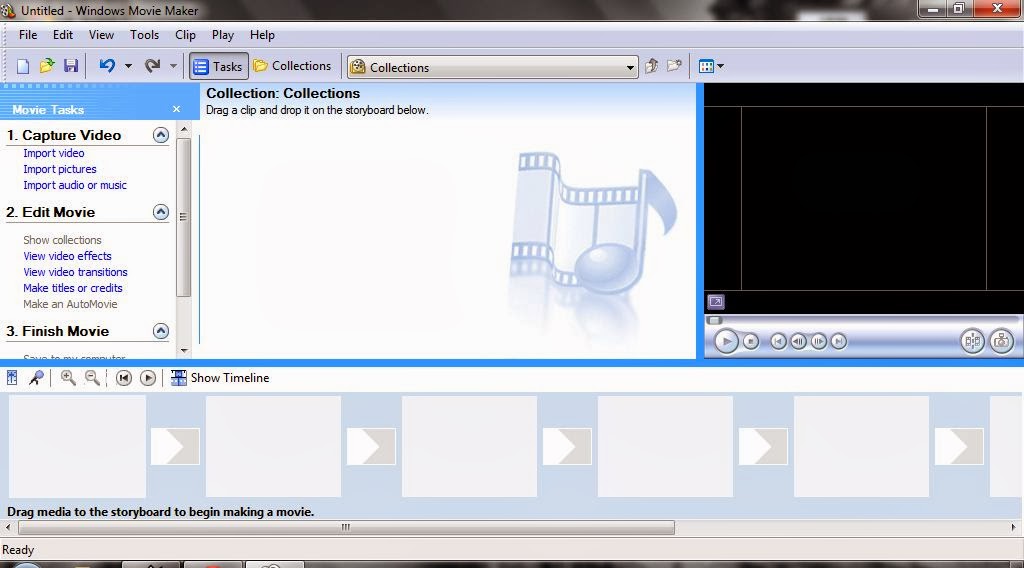Create a new collection folder
Viewport: 1024px width, 568px height.
coord(674,66)
